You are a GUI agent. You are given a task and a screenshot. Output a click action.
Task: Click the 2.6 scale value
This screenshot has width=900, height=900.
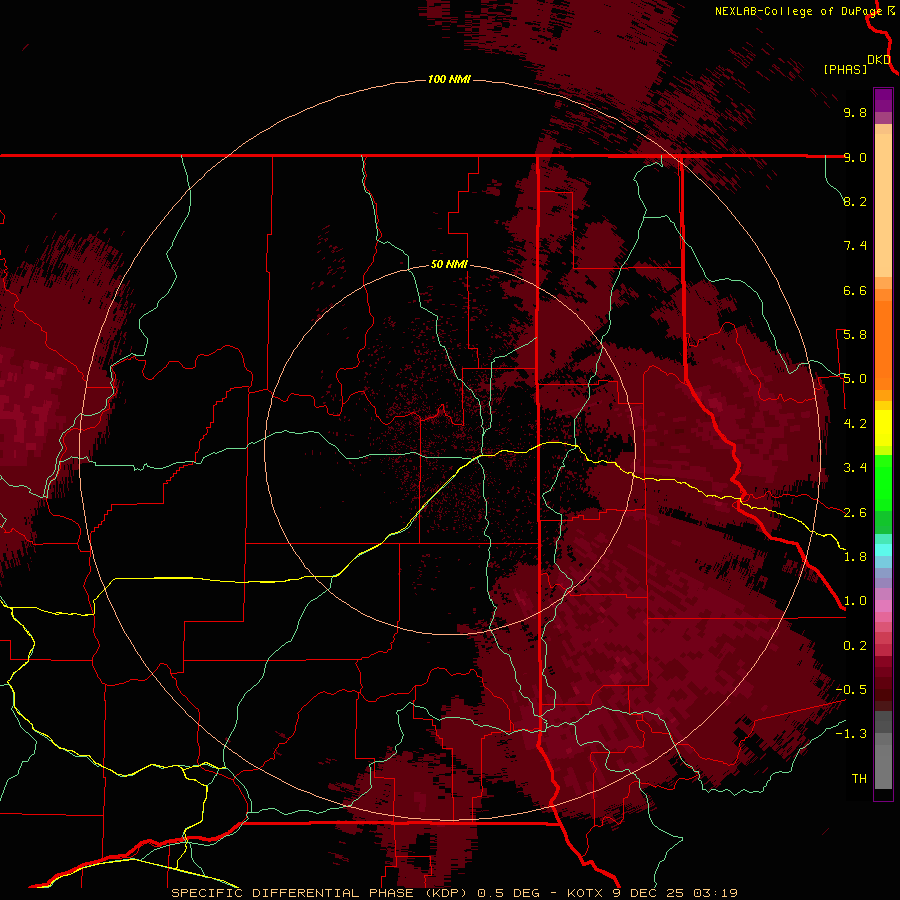point(855,513)
